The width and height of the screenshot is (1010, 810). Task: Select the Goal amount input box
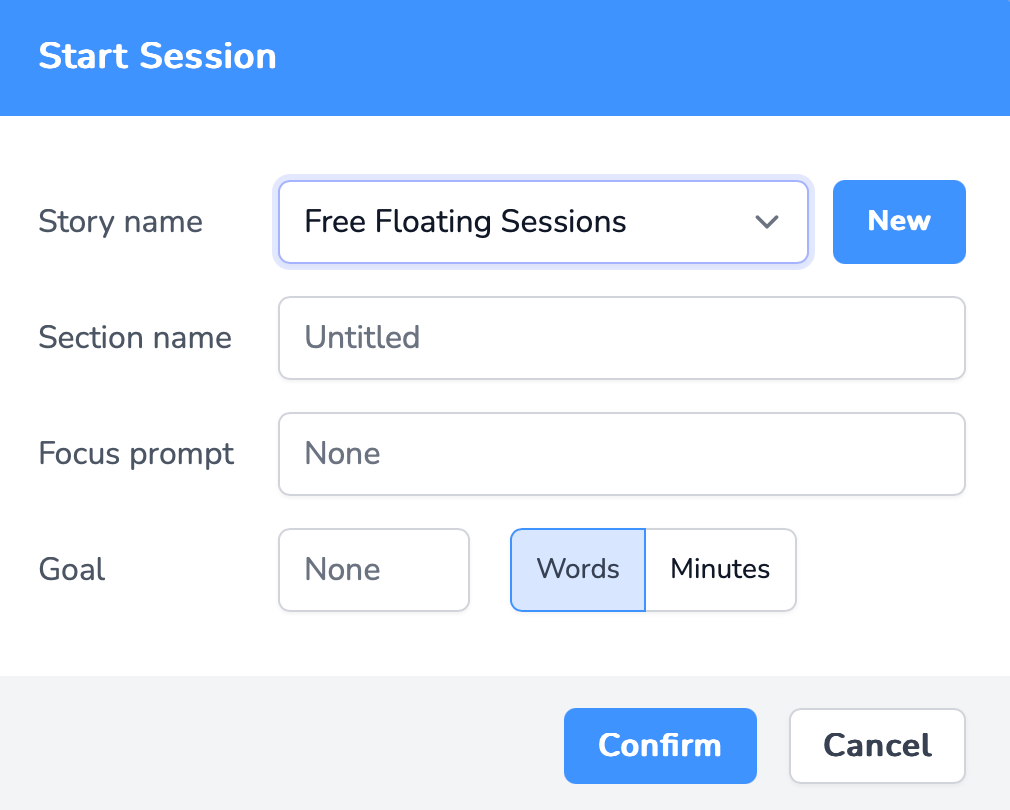(x=374, y=570)
